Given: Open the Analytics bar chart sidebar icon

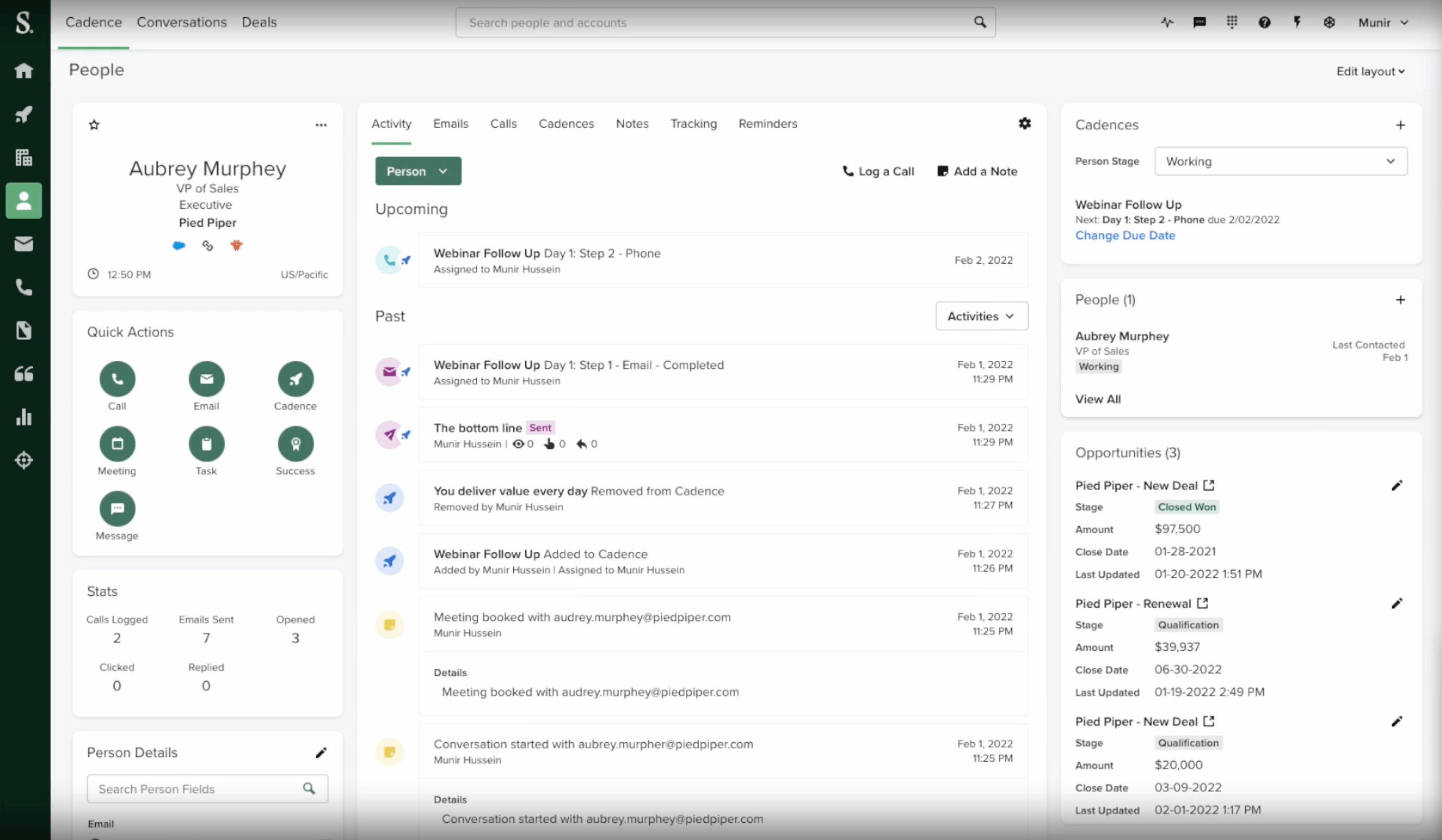Looking at the screenshot, I should (x=24, y=416).
